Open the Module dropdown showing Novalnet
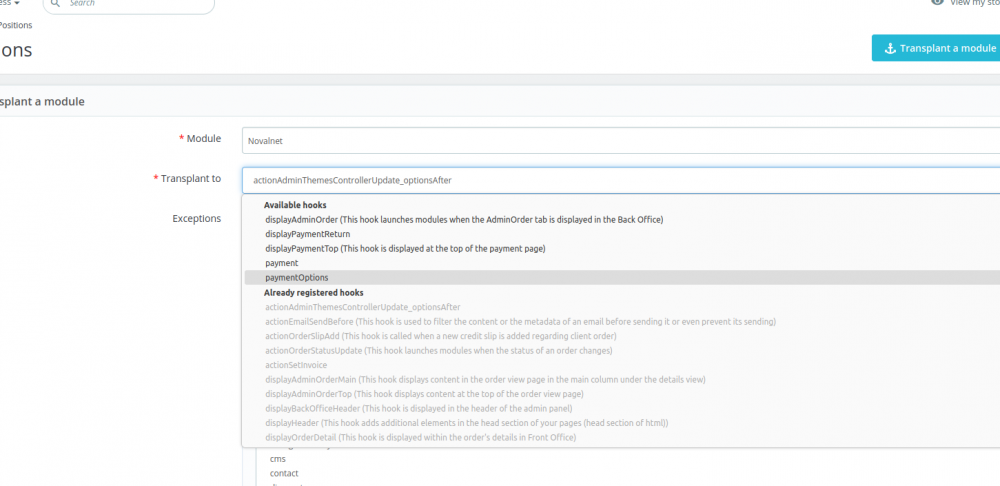Viewport: 1000px width, 486px height. (621, 141)
